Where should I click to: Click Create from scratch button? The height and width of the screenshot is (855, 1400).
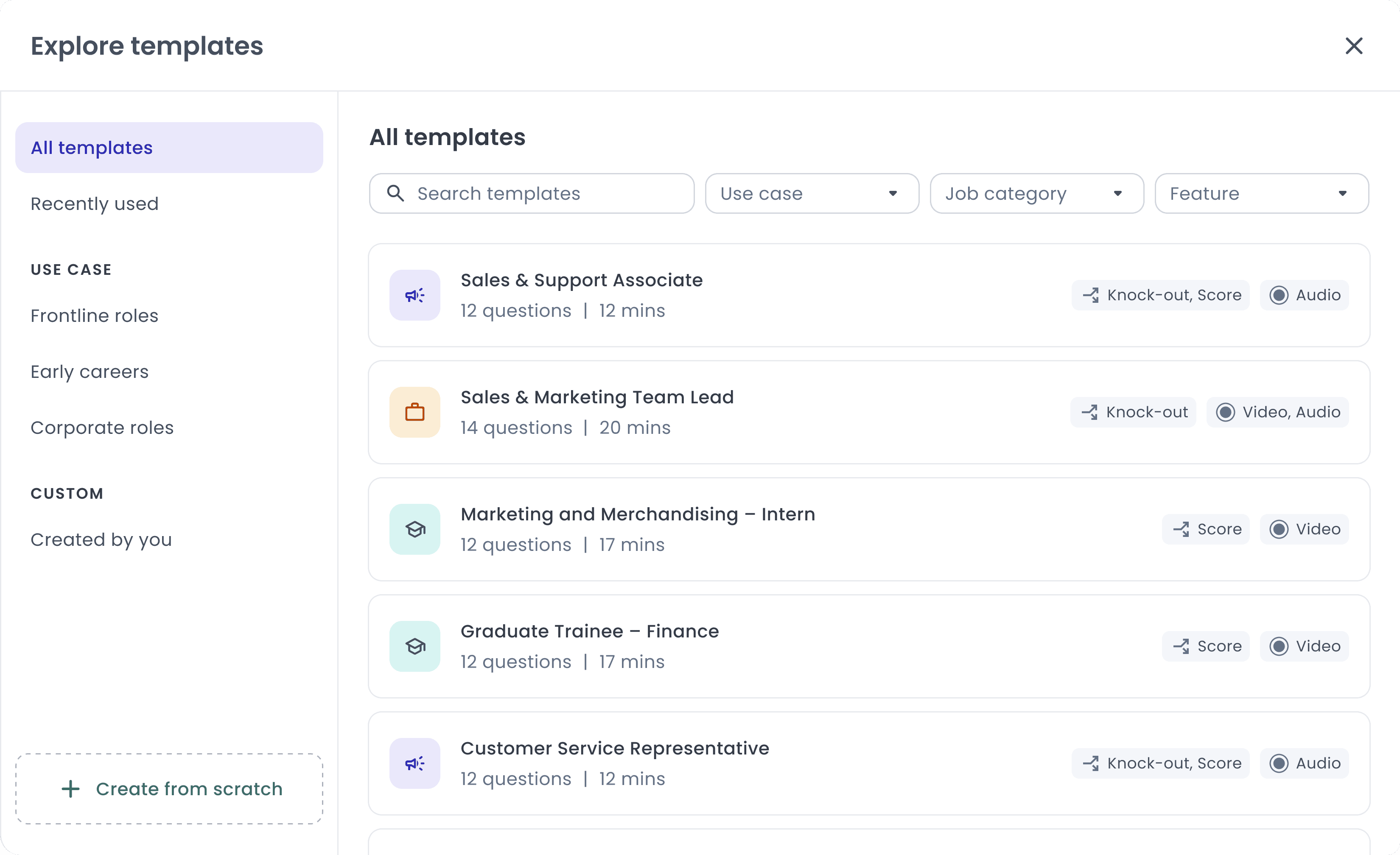(169, 788)
